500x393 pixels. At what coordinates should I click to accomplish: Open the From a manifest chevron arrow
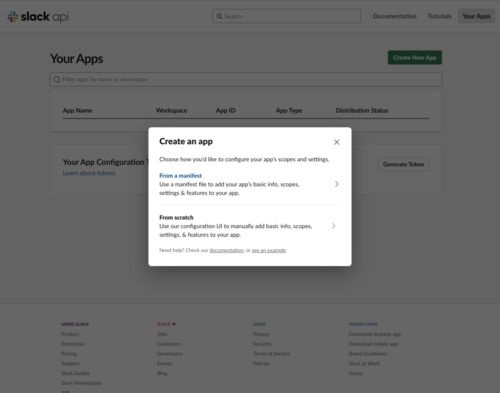point(337,184)
